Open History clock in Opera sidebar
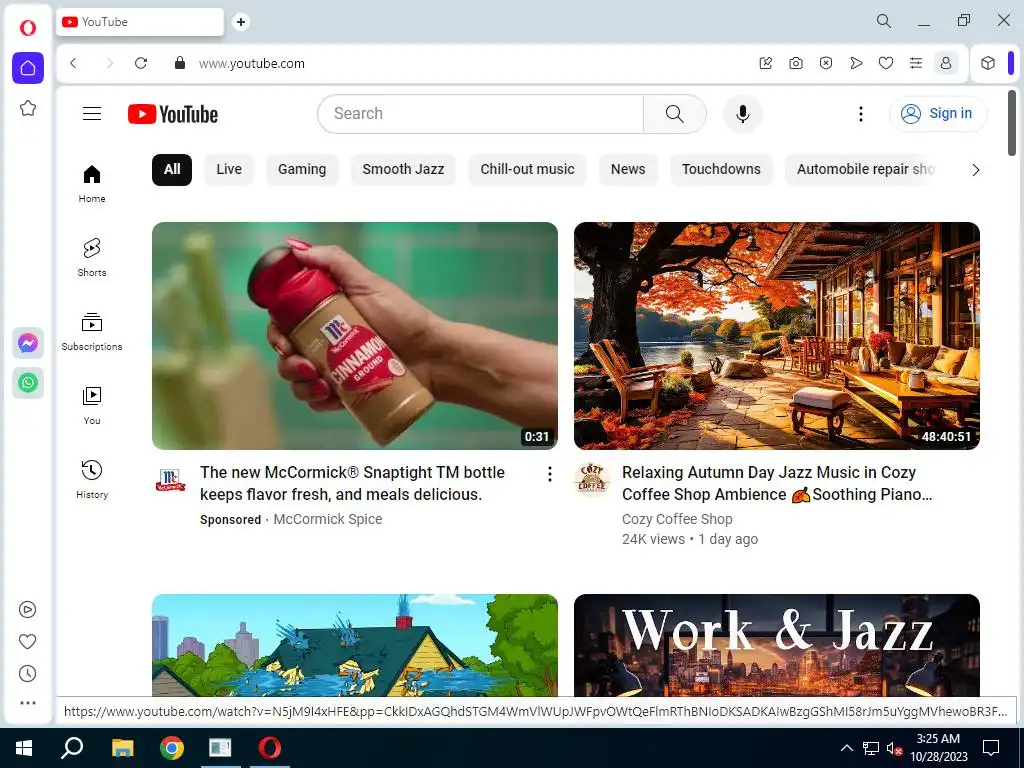This screenshot has height=768, width=1024. (x=27, y=673)
